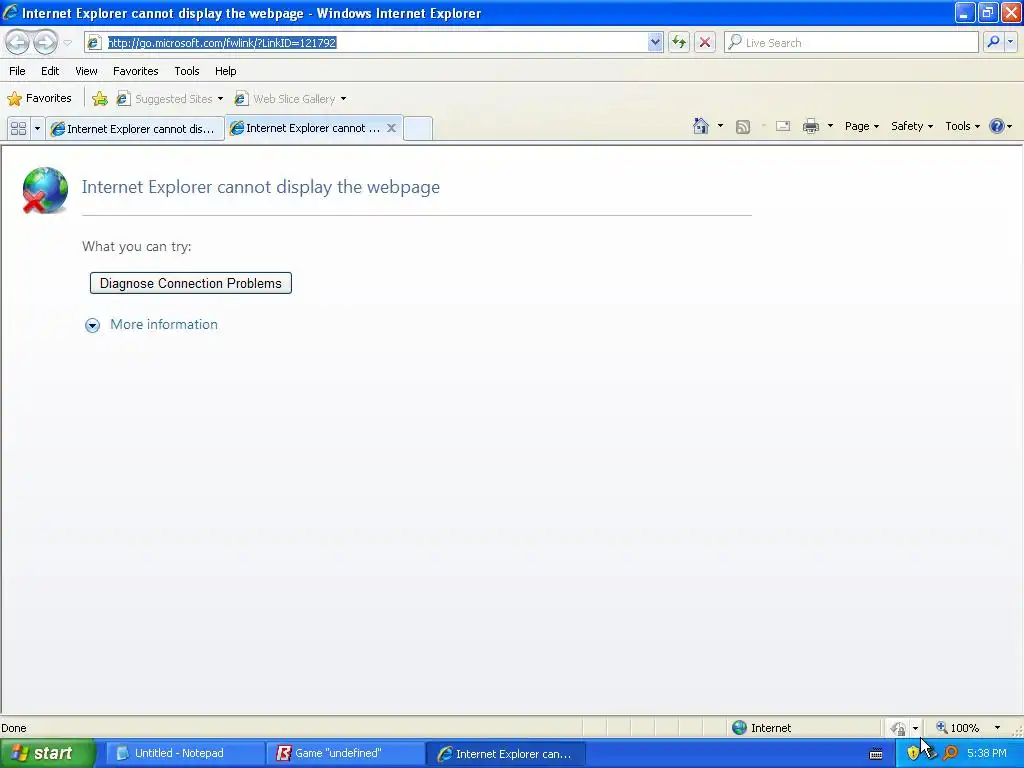The image size is (1024, 768).
Task: Click the system clock showing 5:38 PM
Action: (987, 753)
